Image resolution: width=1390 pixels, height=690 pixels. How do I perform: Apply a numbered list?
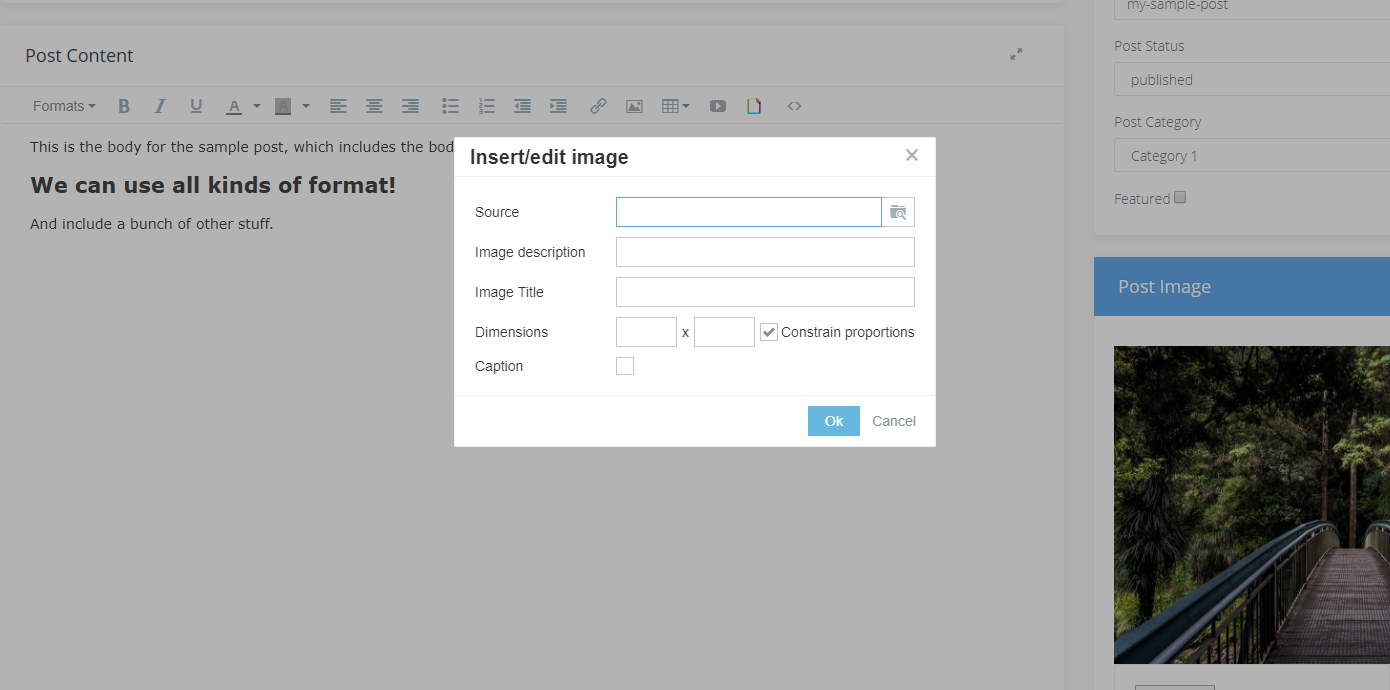[486, 106]
